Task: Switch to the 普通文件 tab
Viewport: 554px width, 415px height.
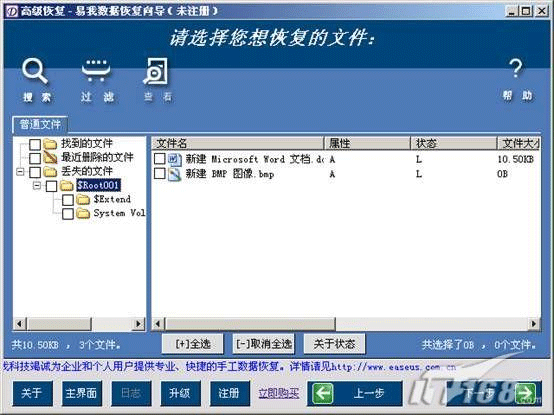Action: point(40,124)
